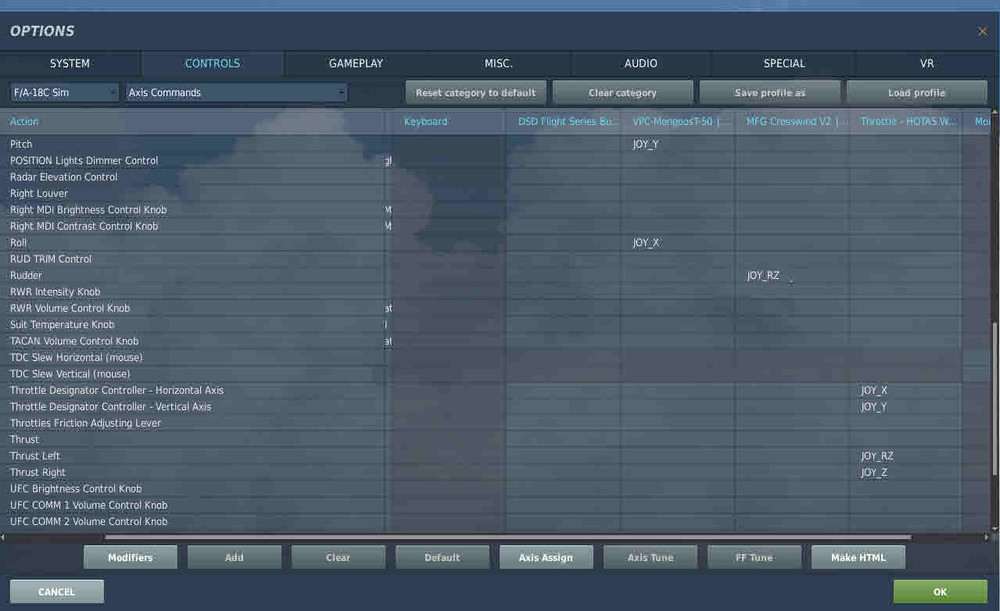Select Radar Elevation Control row
Image resolution: width=1000 pixels, height=611 pixels.
point(191,177)
